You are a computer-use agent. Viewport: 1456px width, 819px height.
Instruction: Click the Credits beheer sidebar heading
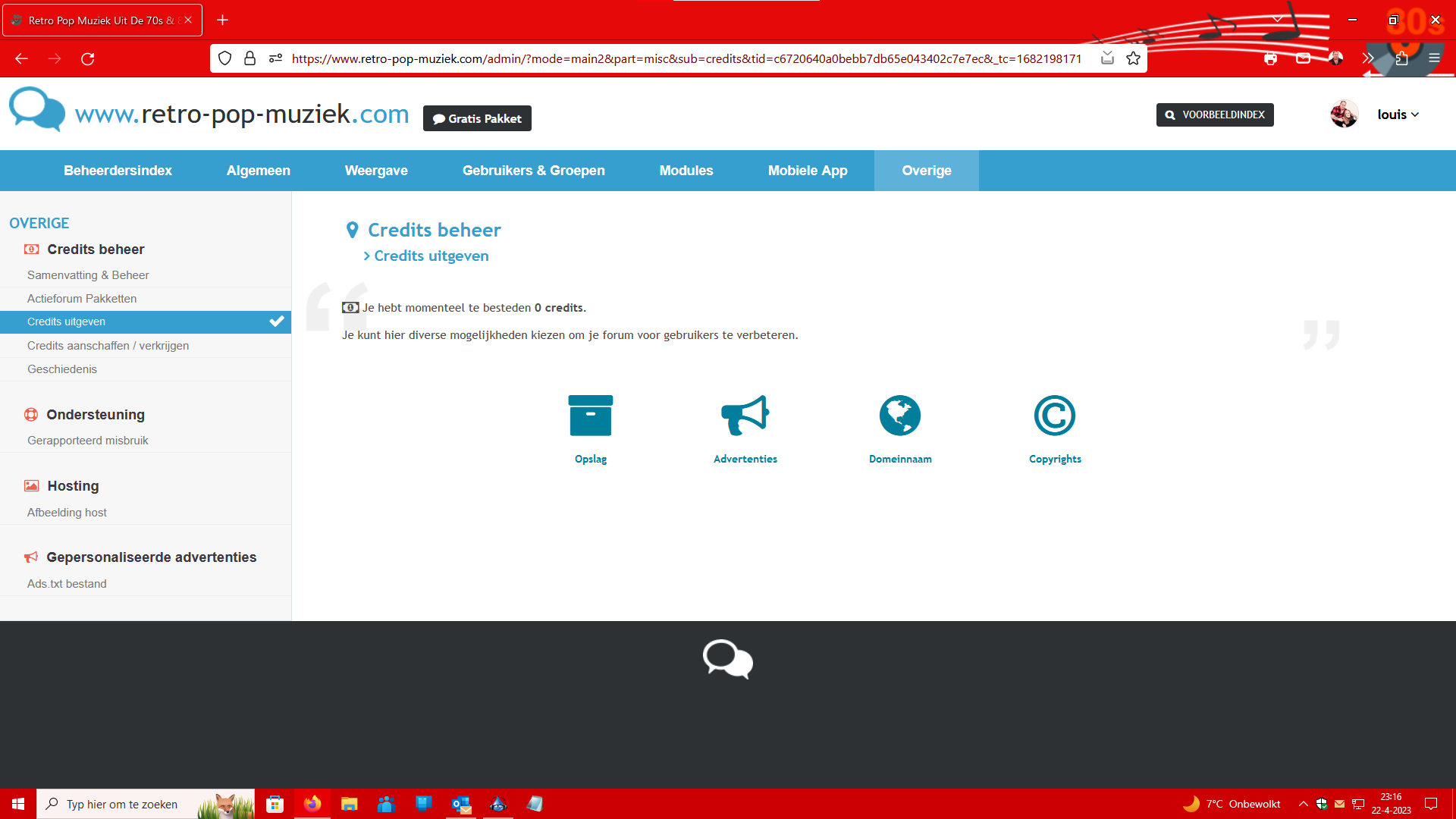96,249
